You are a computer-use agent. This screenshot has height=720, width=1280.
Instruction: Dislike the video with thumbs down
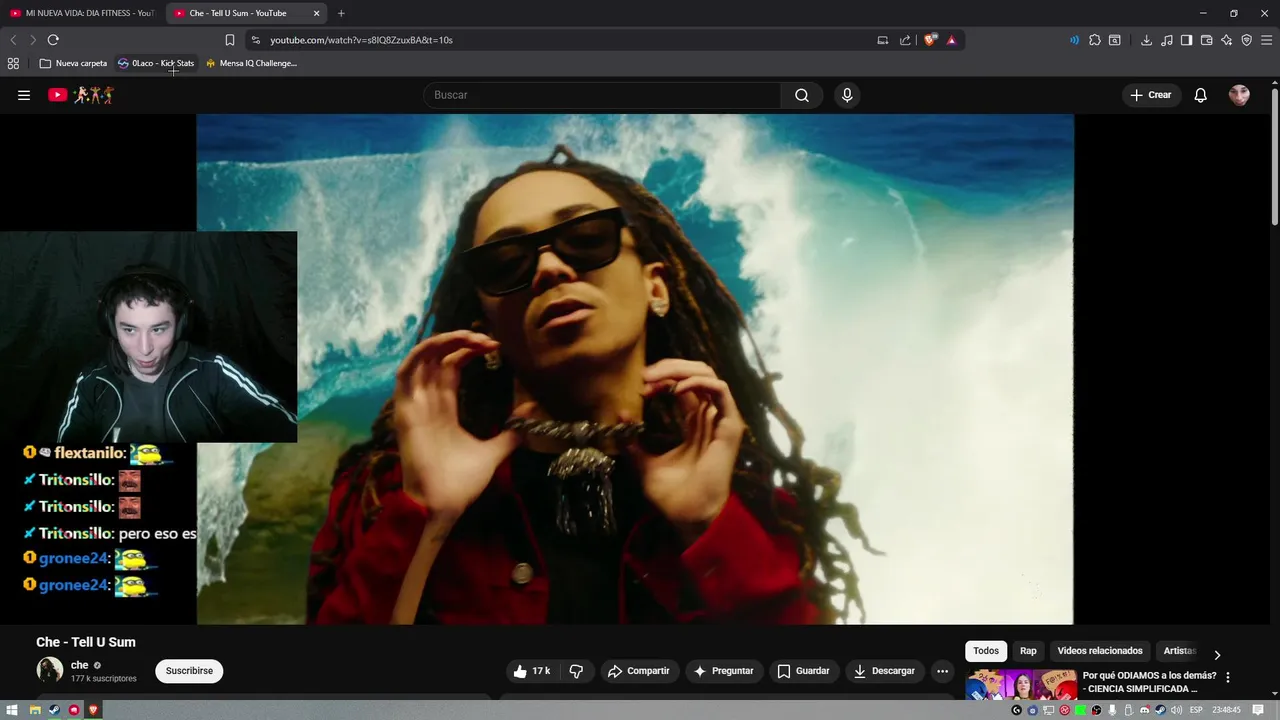pyautogui.click(x=576, y=671)
